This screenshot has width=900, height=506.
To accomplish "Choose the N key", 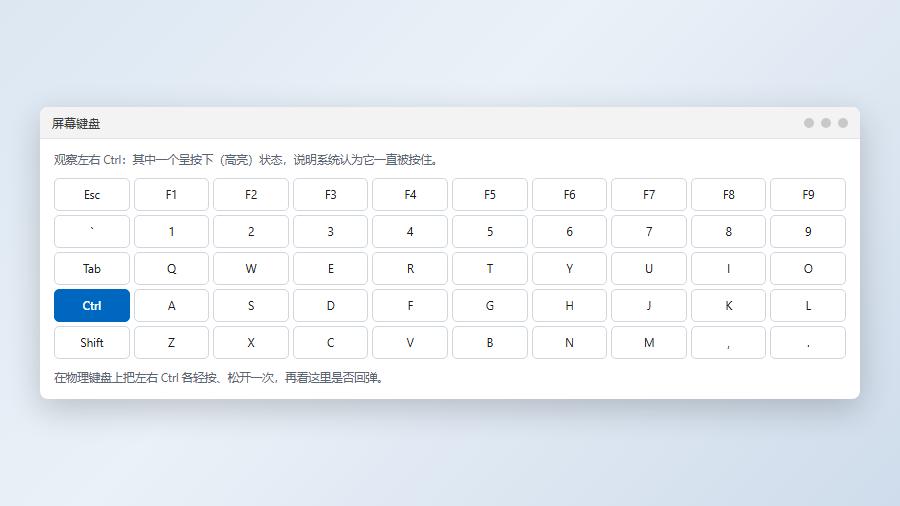I will point(569,342).
